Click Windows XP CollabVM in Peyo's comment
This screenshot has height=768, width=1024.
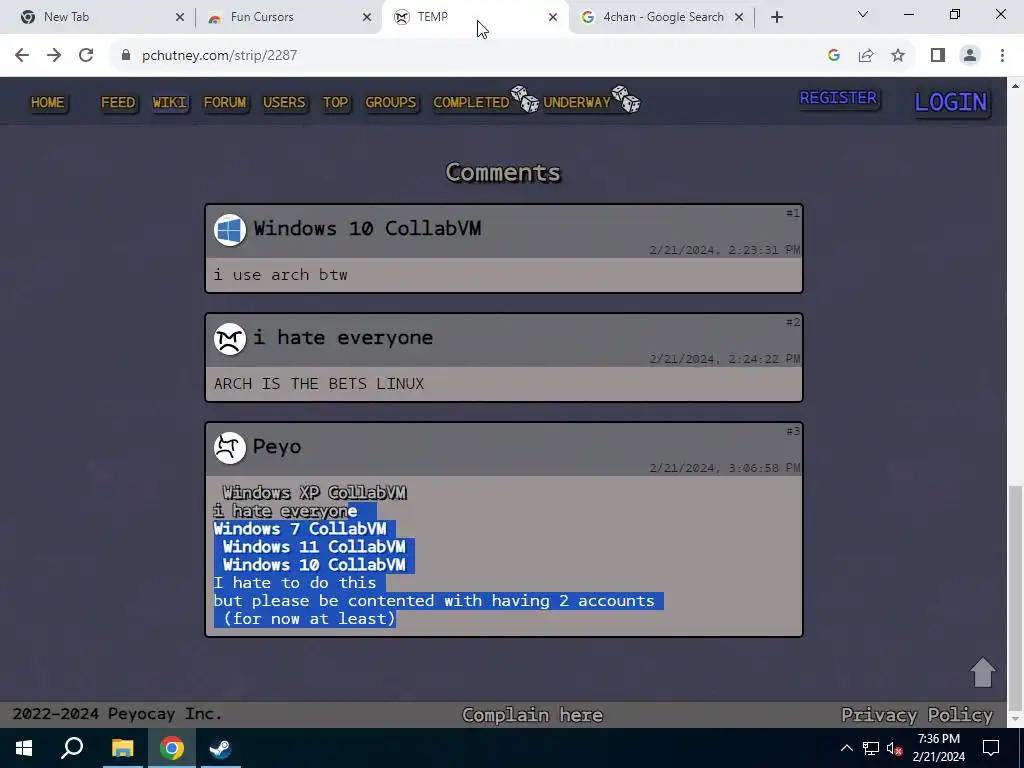[314, 492]
